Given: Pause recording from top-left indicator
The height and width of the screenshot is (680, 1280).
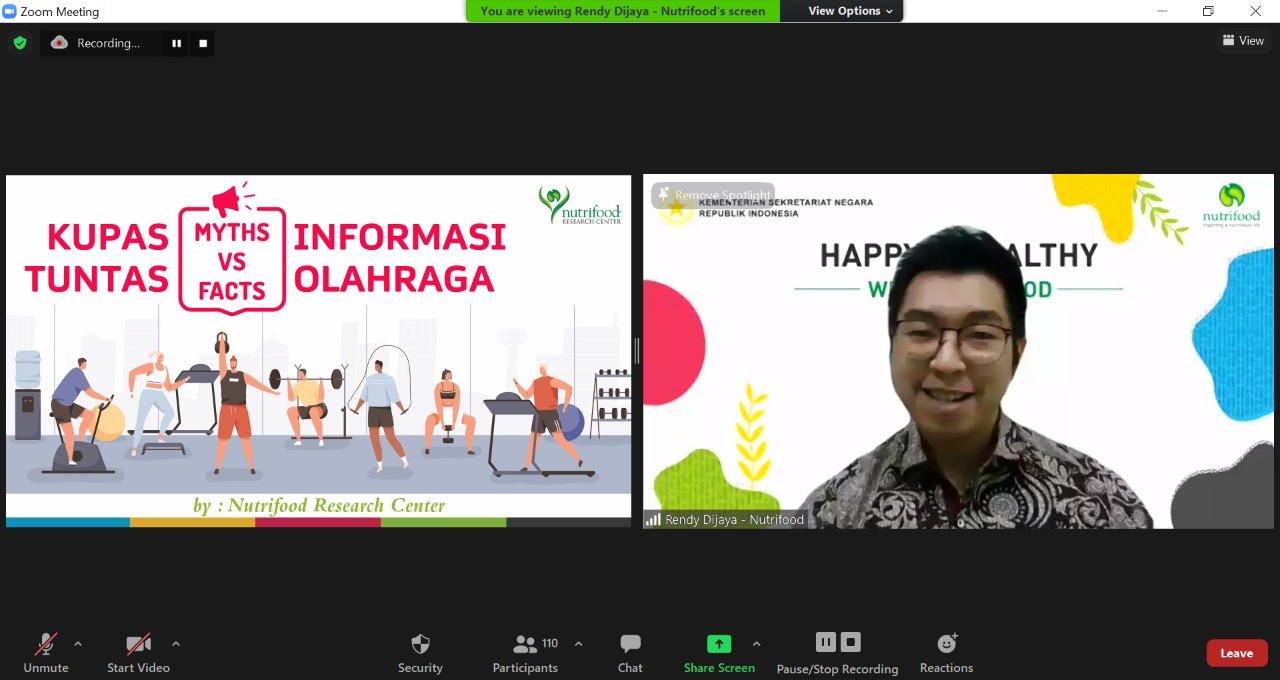Looking at the screenshot, I should coord(176,43).
